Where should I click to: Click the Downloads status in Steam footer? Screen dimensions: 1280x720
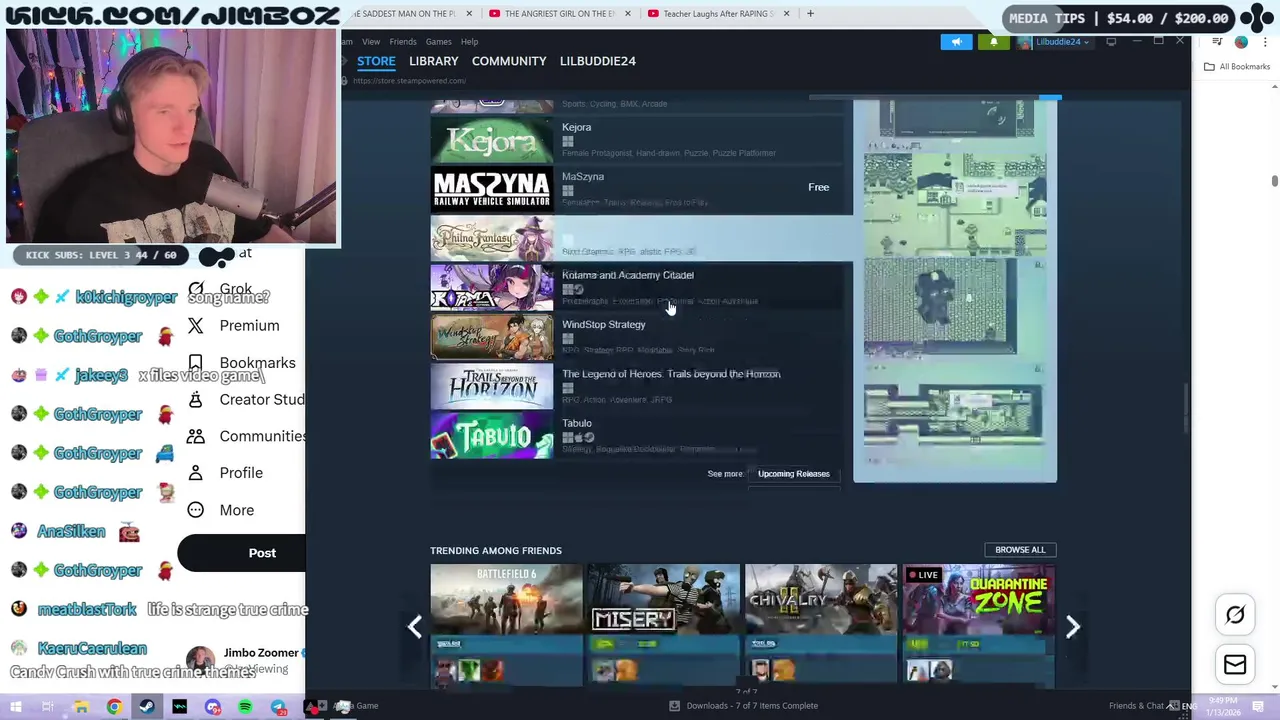(x=743, y=706)
